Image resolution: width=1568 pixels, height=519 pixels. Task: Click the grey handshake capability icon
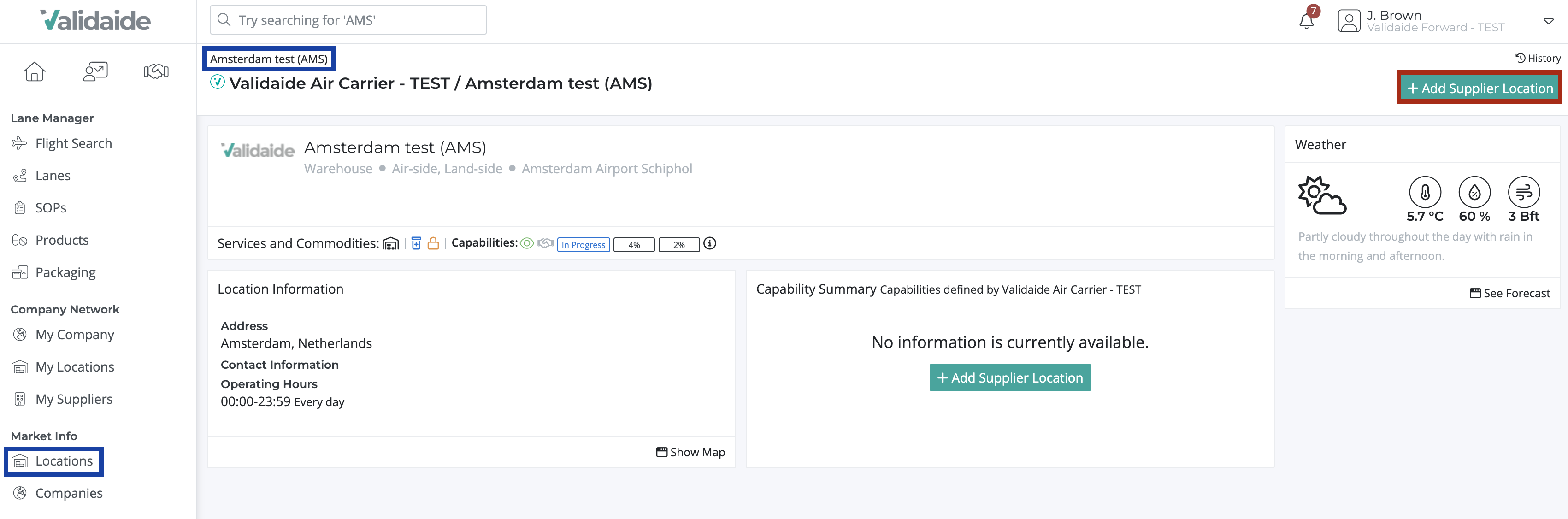(545, 243)
